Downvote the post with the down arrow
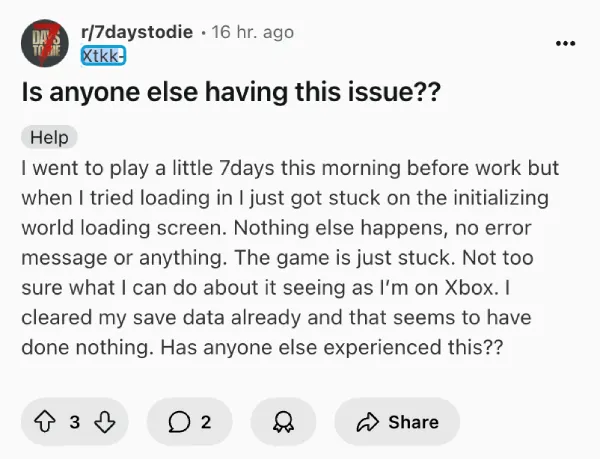This screenshot has height=459, width=600. 104,422
